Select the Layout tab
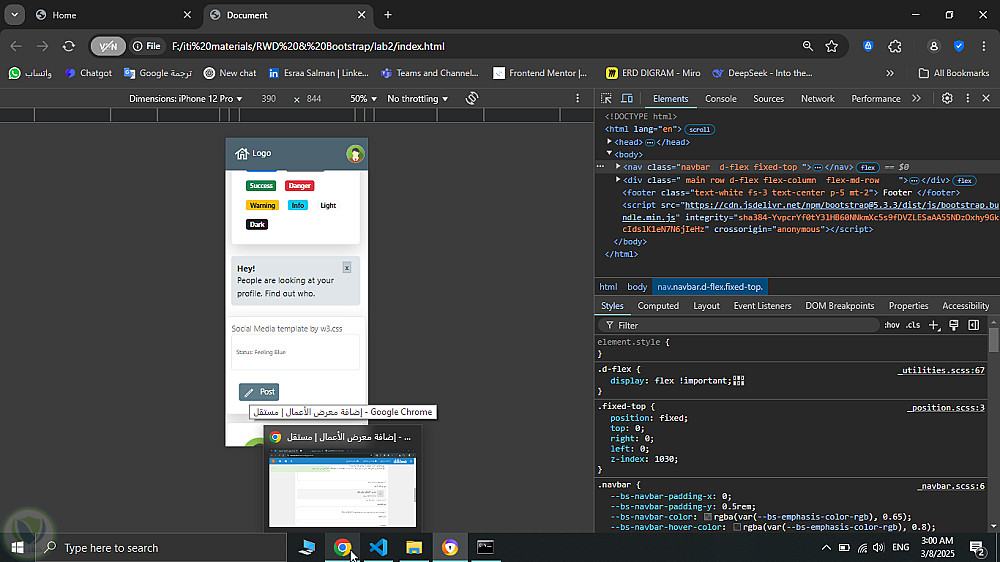 [x=707, y=306]
